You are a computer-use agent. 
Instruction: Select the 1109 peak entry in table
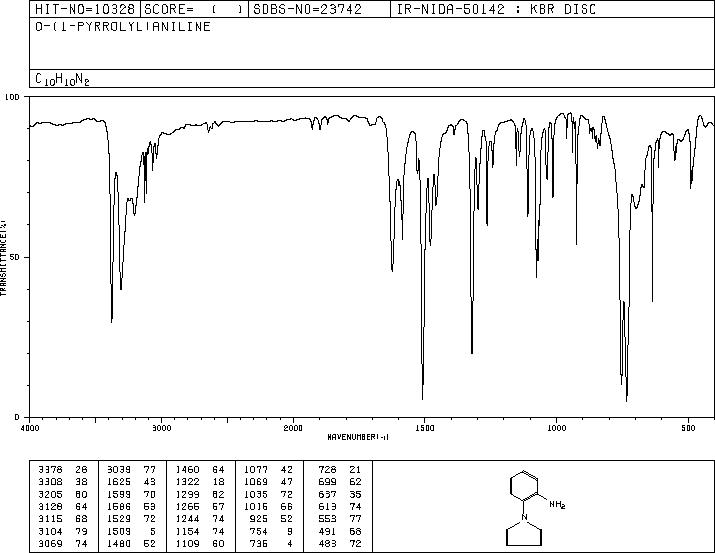(x=200, y=543)
